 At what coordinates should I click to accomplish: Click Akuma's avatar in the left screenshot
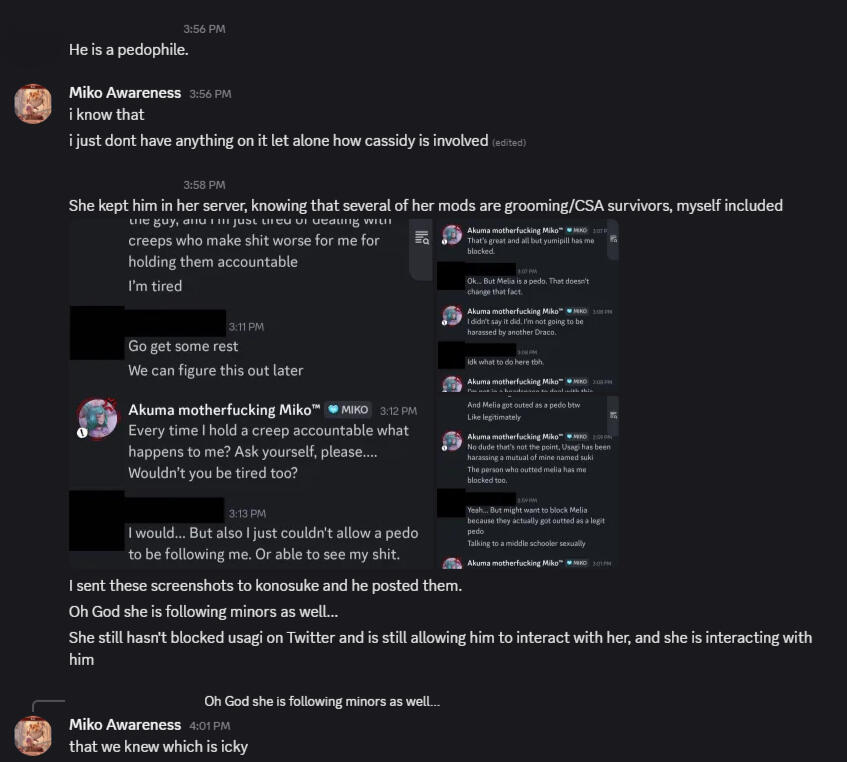point(97,419)
